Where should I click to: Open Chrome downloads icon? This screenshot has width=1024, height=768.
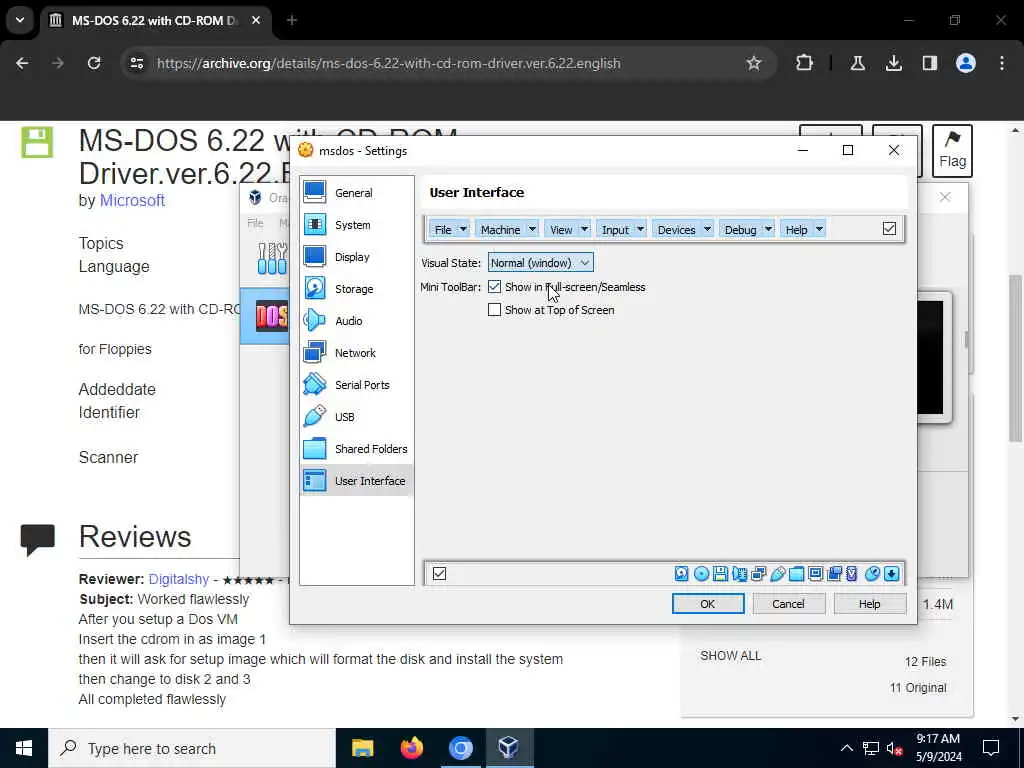(893, 63)
